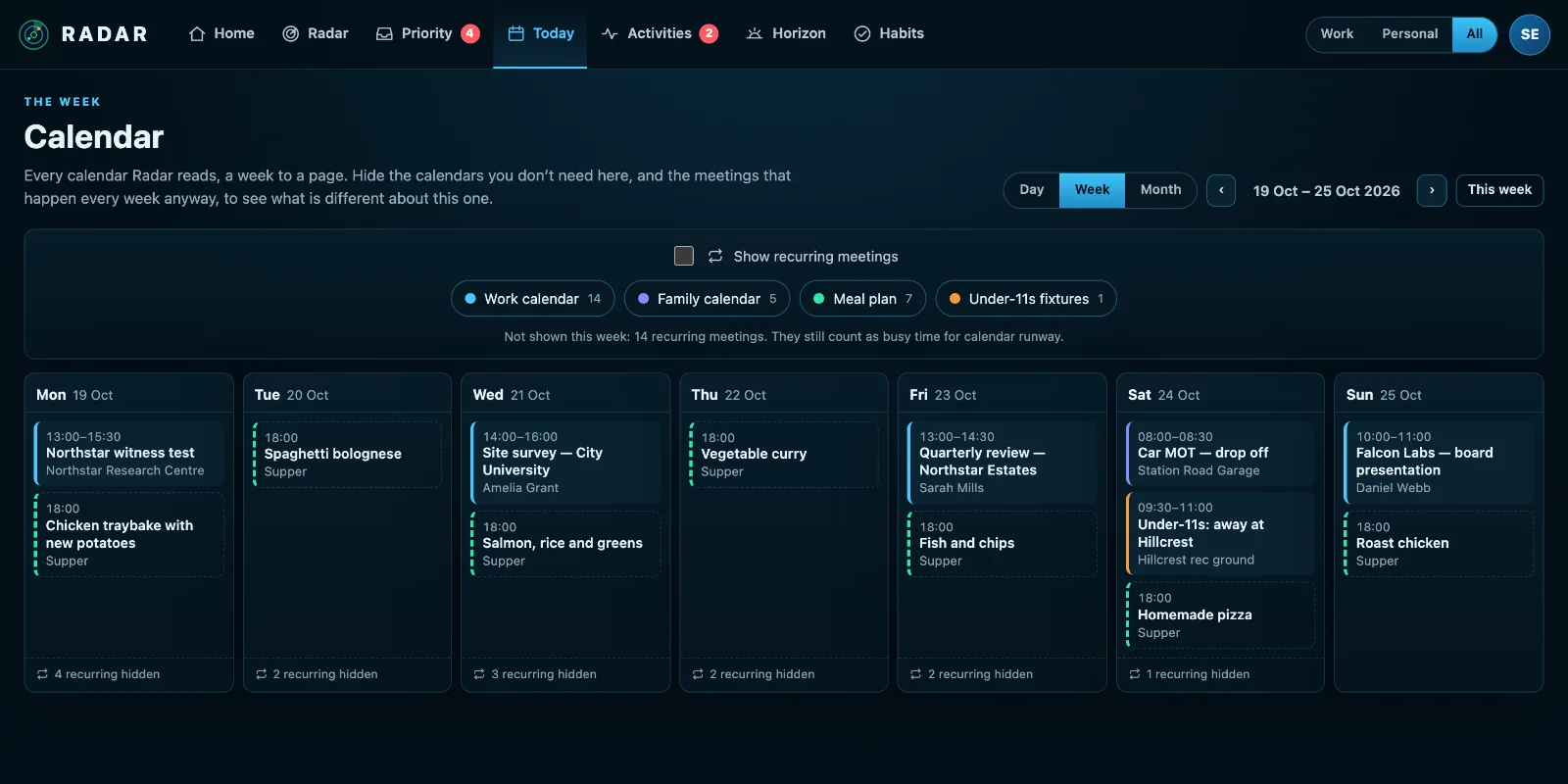
Task: Click the date range 19 Oct – 25 Oct 2026
Action: [x=1326, y=191]
